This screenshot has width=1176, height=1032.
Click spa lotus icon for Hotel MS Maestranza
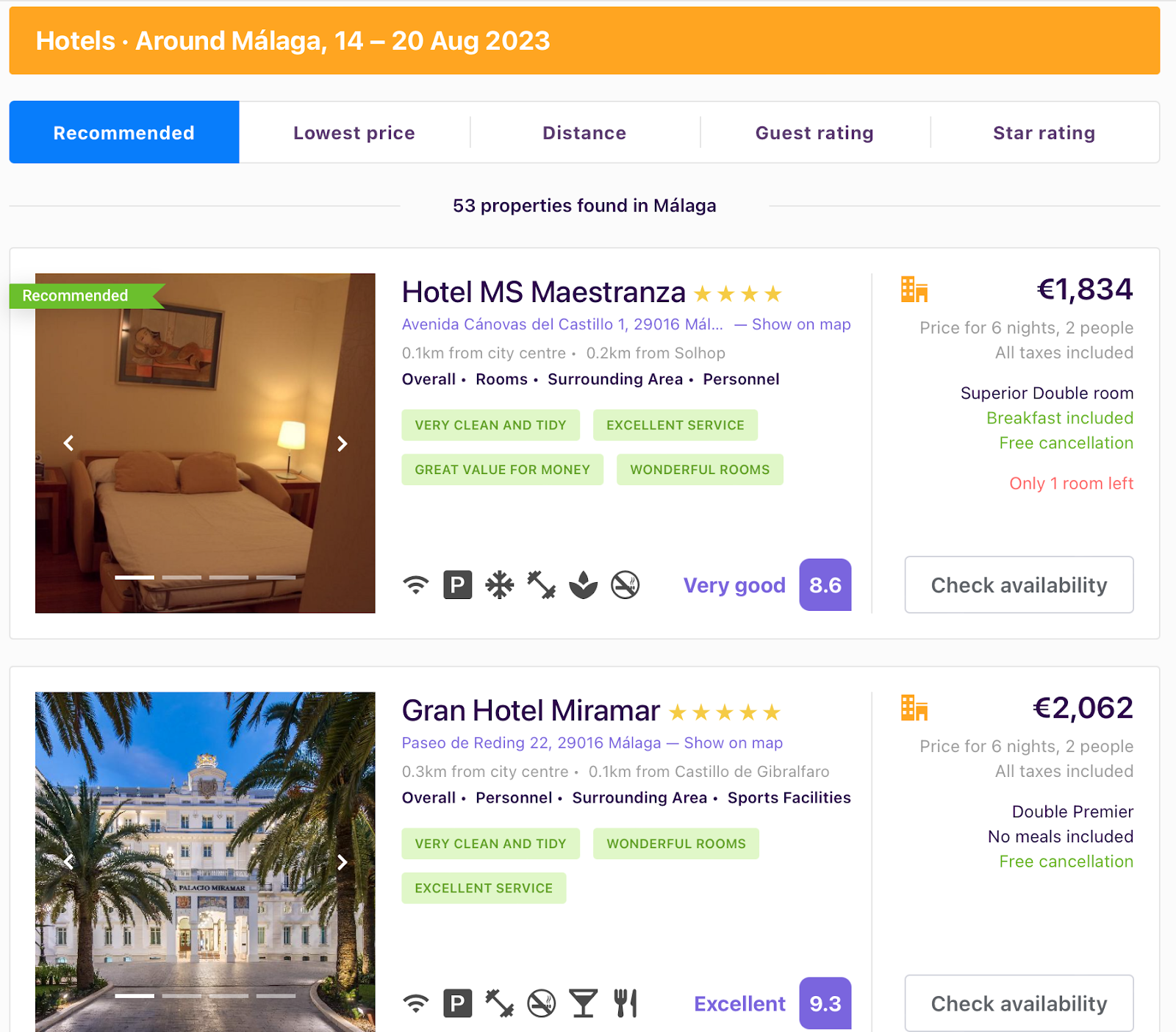coord(584,585)
